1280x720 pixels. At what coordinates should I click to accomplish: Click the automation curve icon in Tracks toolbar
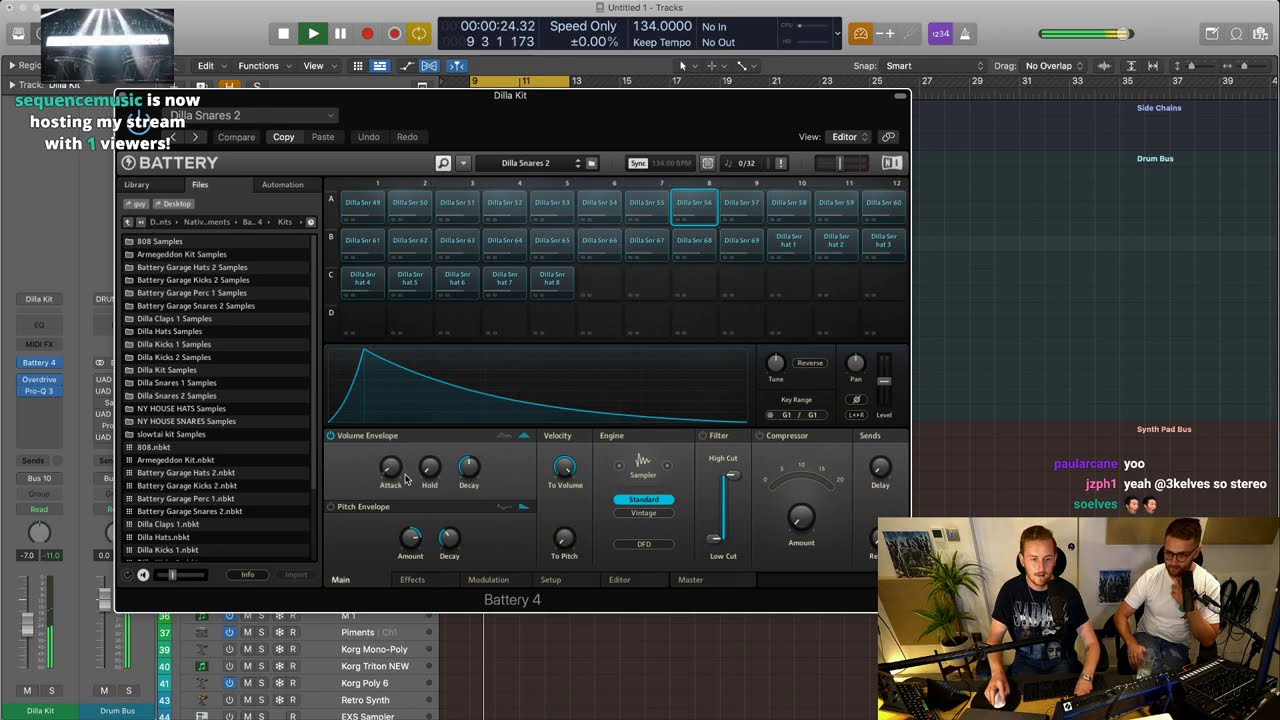coord(407,66)
